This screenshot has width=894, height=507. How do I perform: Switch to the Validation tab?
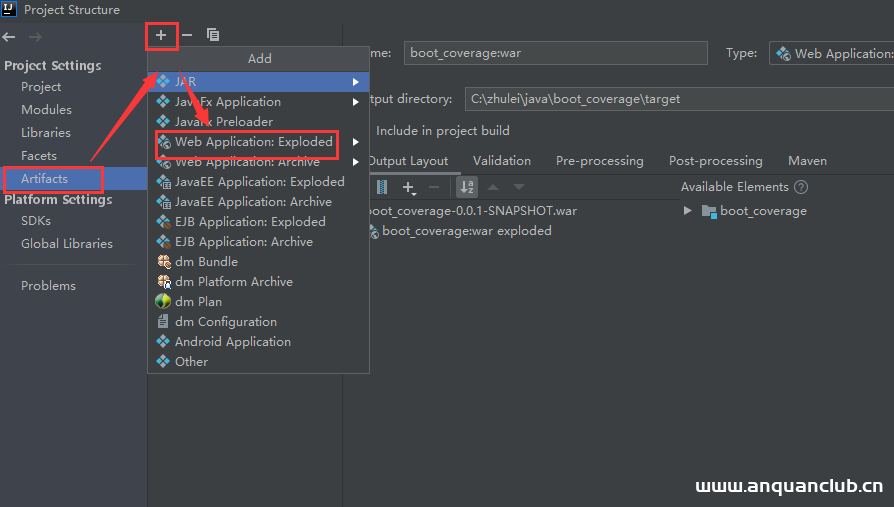(x=502, y=161)
